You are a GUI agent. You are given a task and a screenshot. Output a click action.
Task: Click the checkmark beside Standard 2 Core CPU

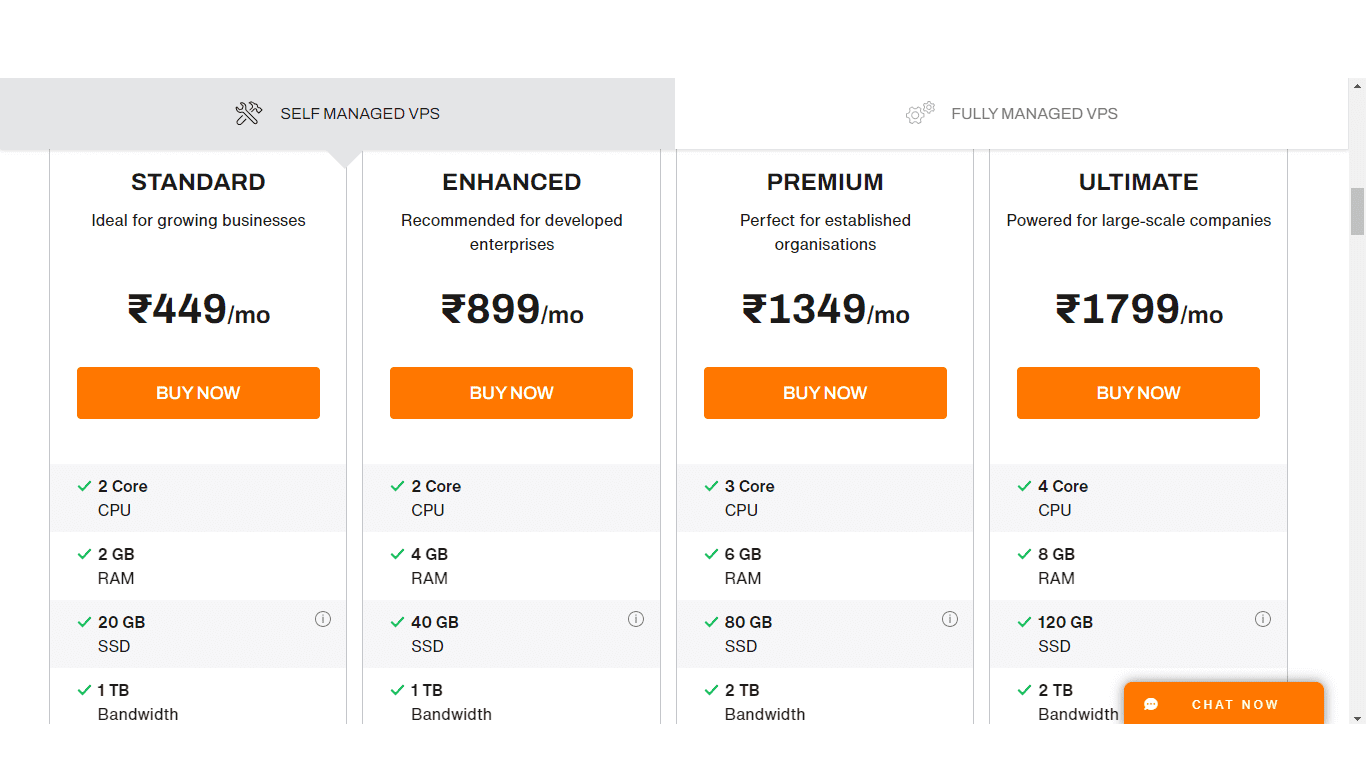[x=84, y=486]
